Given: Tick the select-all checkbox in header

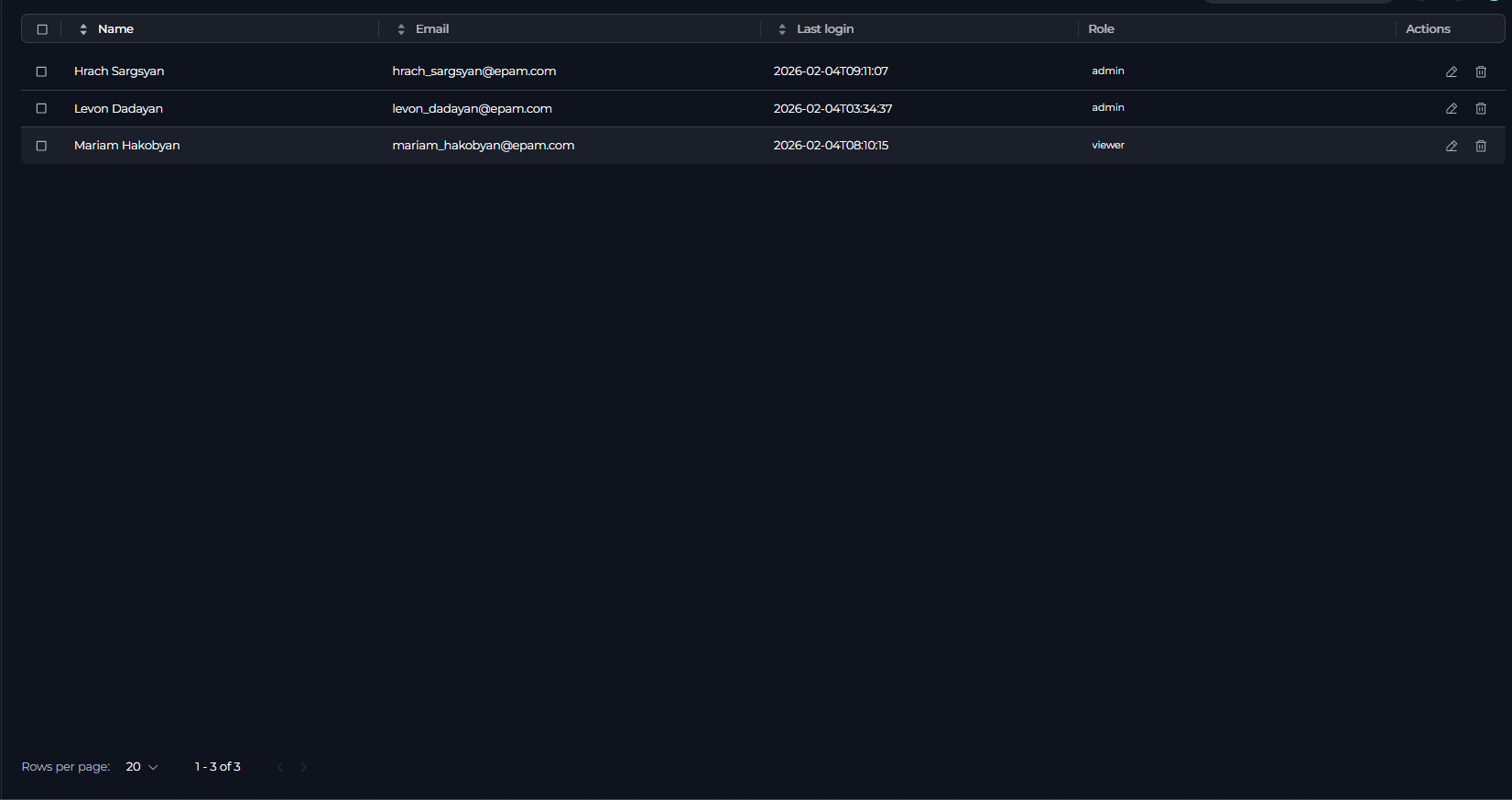Looking at the screenshot, I should click(42, 29).
